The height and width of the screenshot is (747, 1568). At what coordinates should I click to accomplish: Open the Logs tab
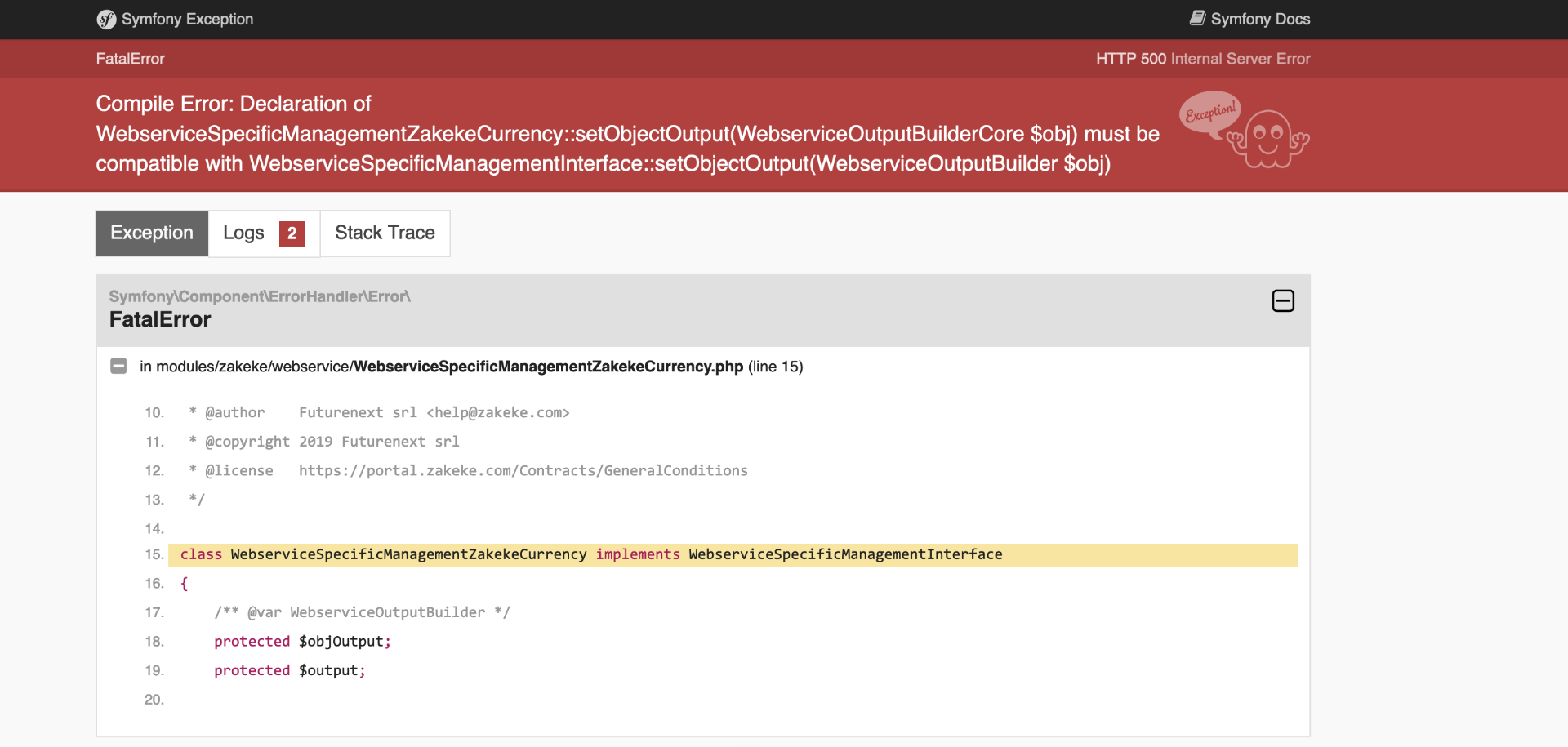click(x=264, y=233)
